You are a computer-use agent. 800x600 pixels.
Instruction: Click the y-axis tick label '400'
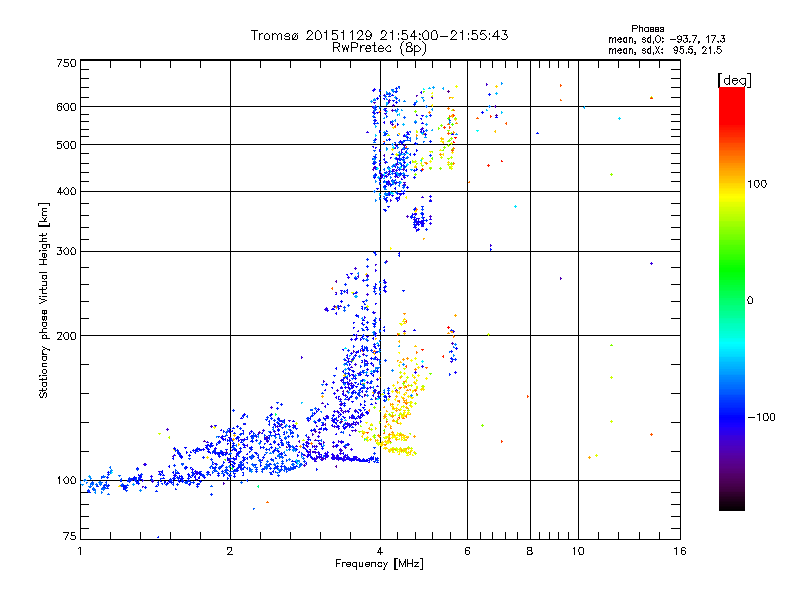click(67, 192)
